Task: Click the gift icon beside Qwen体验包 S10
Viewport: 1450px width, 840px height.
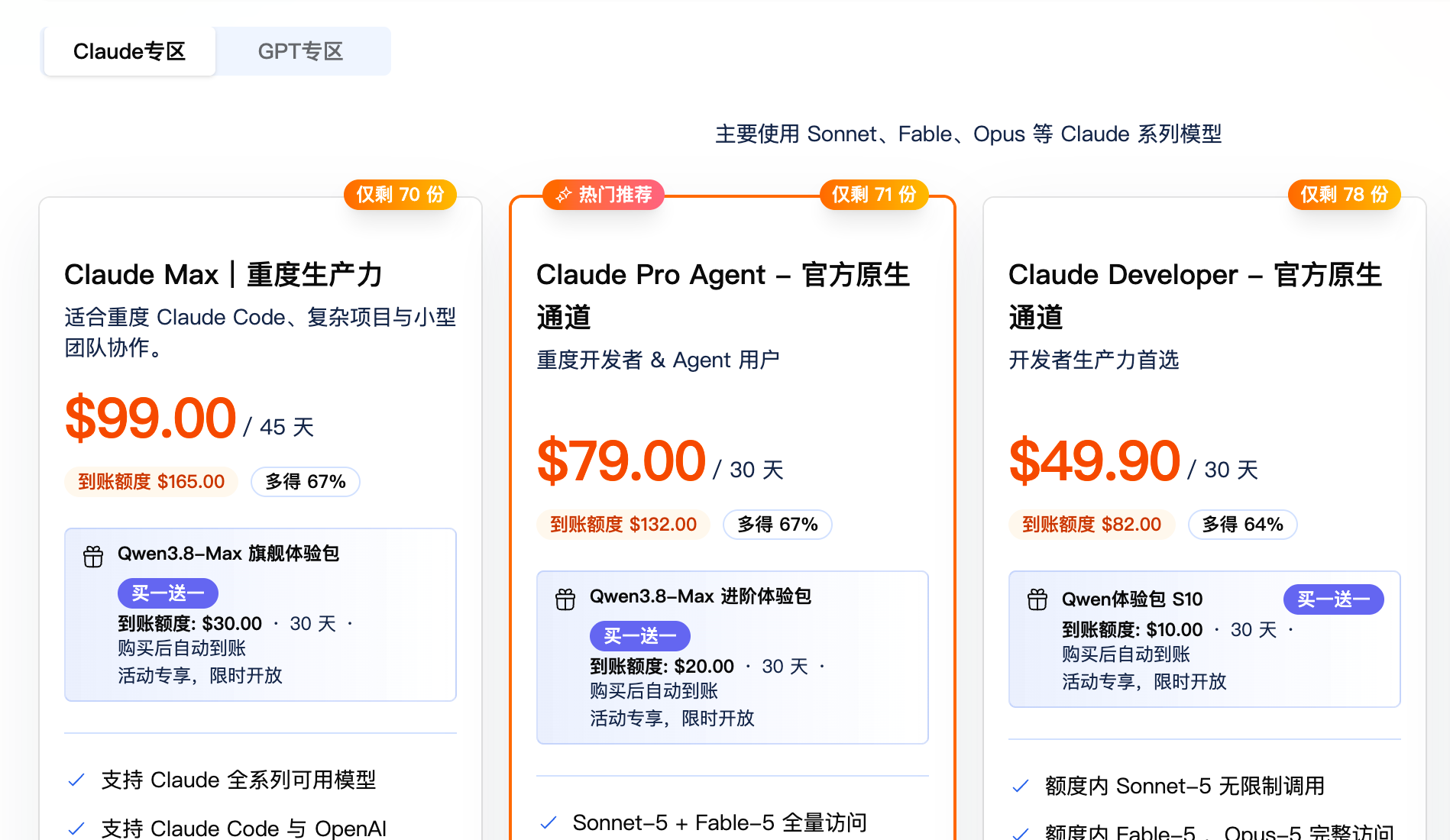Action: 1037,599
